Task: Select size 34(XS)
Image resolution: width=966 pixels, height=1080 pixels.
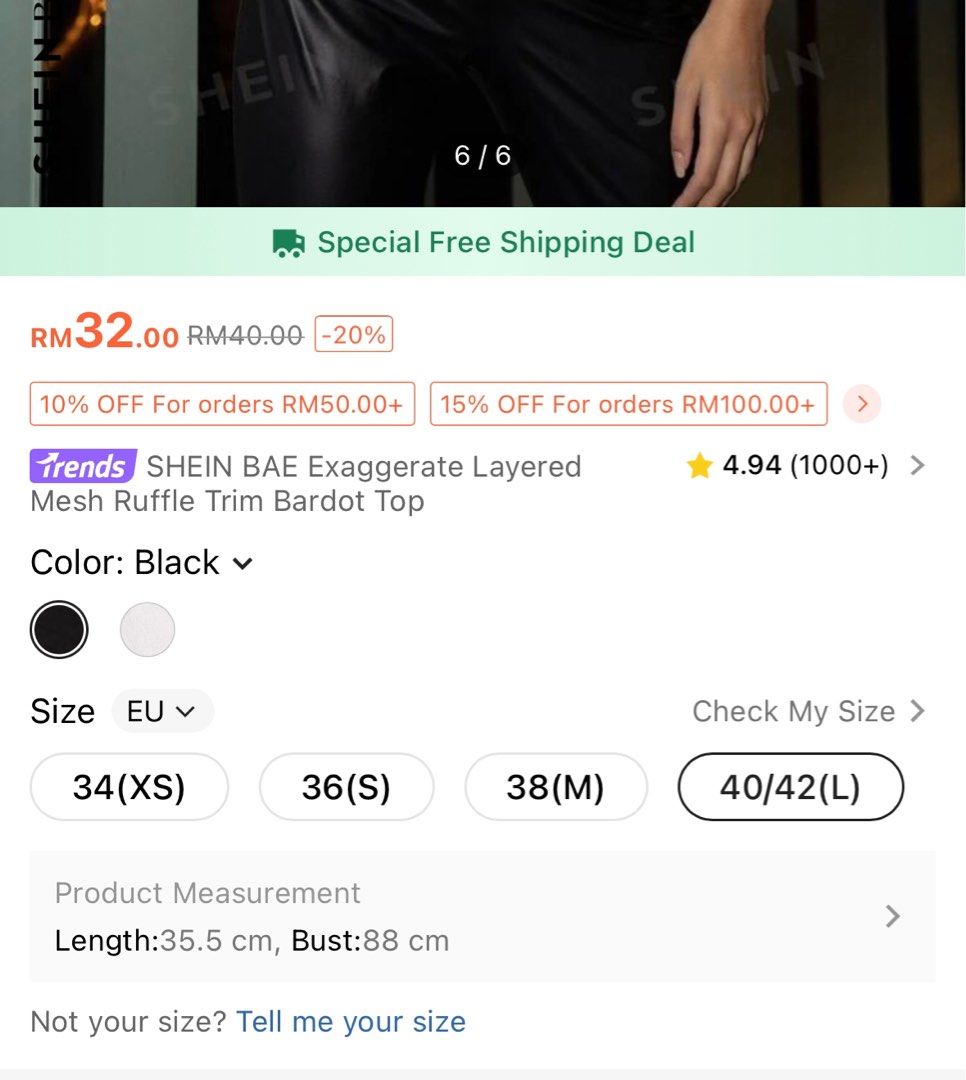Action: click(129, 787)
